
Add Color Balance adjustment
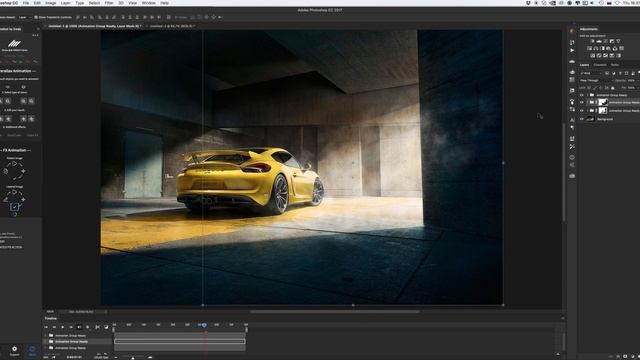tap(596, 48)
